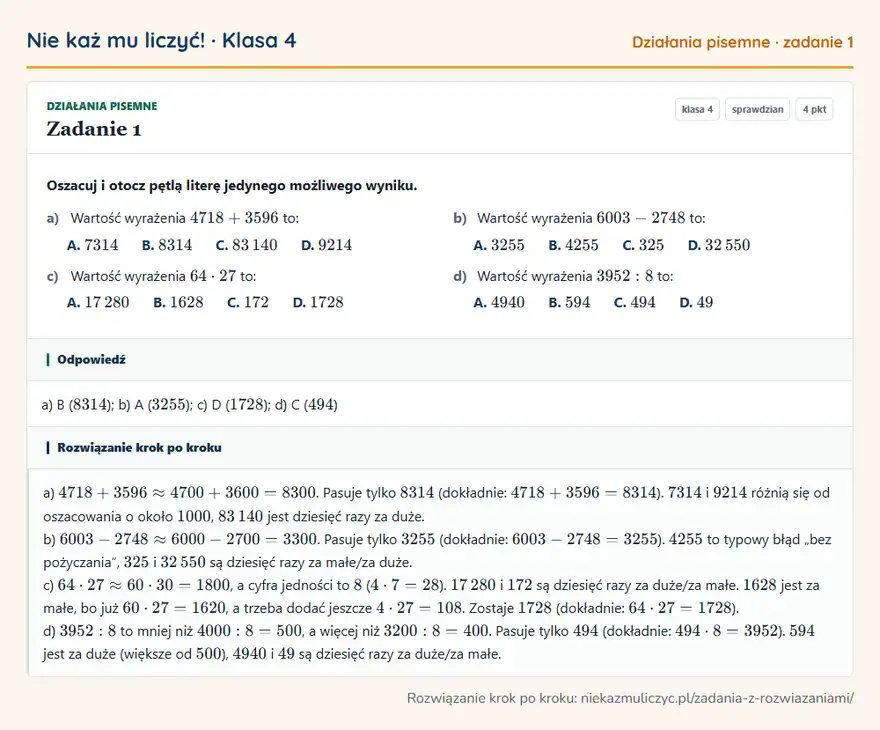Image resolution: width=880 pixels, height=730 pixels.
Task: Select answer A. 3255 in question b
Action: (499, 245)
